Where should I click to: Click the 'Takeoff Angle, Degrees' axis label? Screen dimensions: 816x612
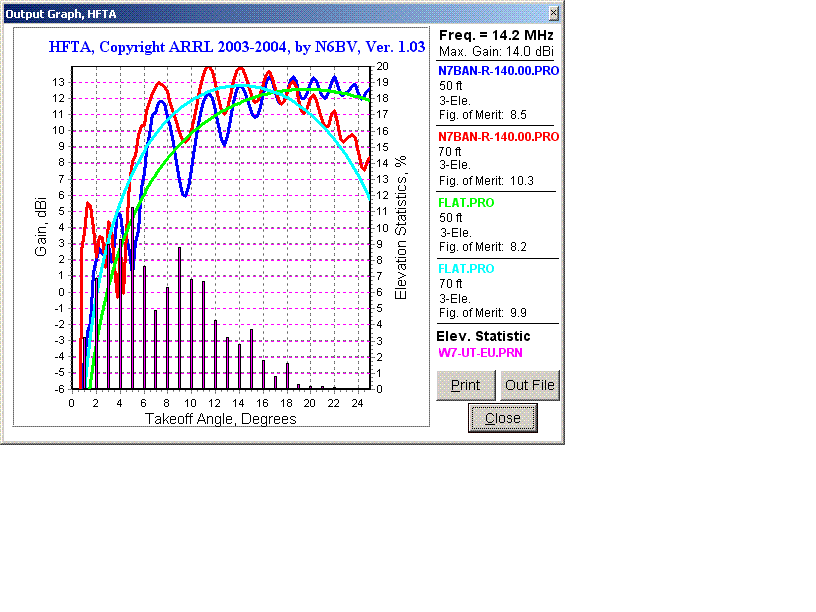[221, 419]
